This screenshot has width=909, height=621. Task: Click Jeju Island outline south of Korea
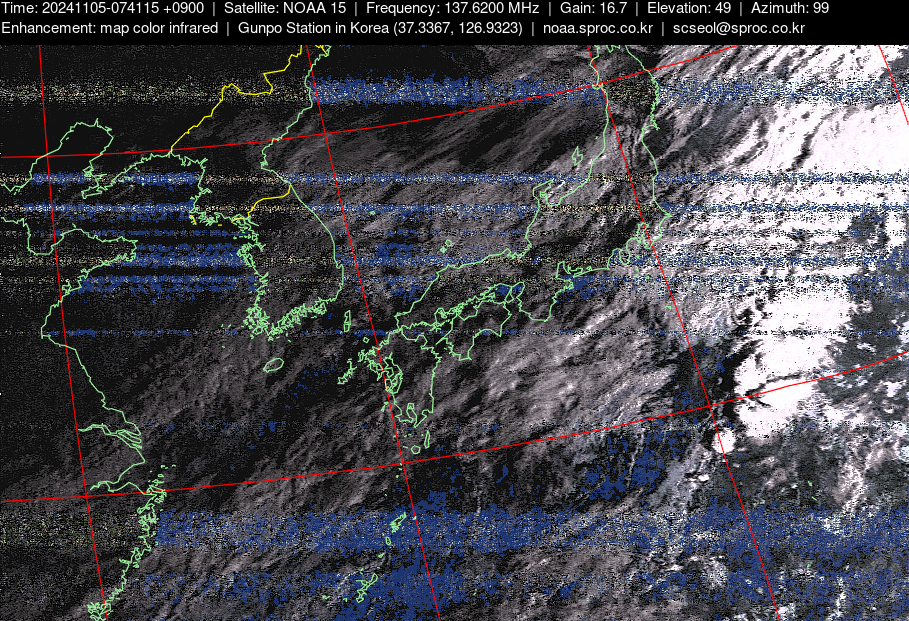274,366
